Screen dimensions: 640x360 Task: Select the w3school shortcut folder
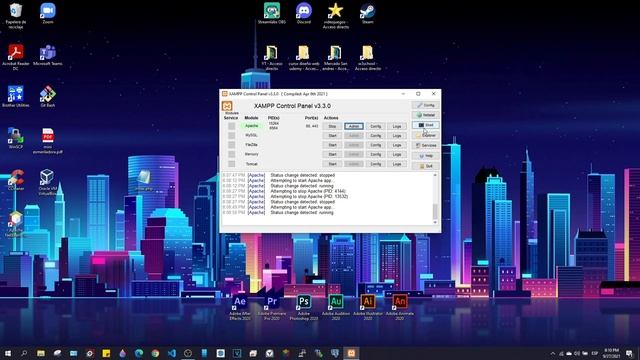pyautogui.click(x=367, y=58)
